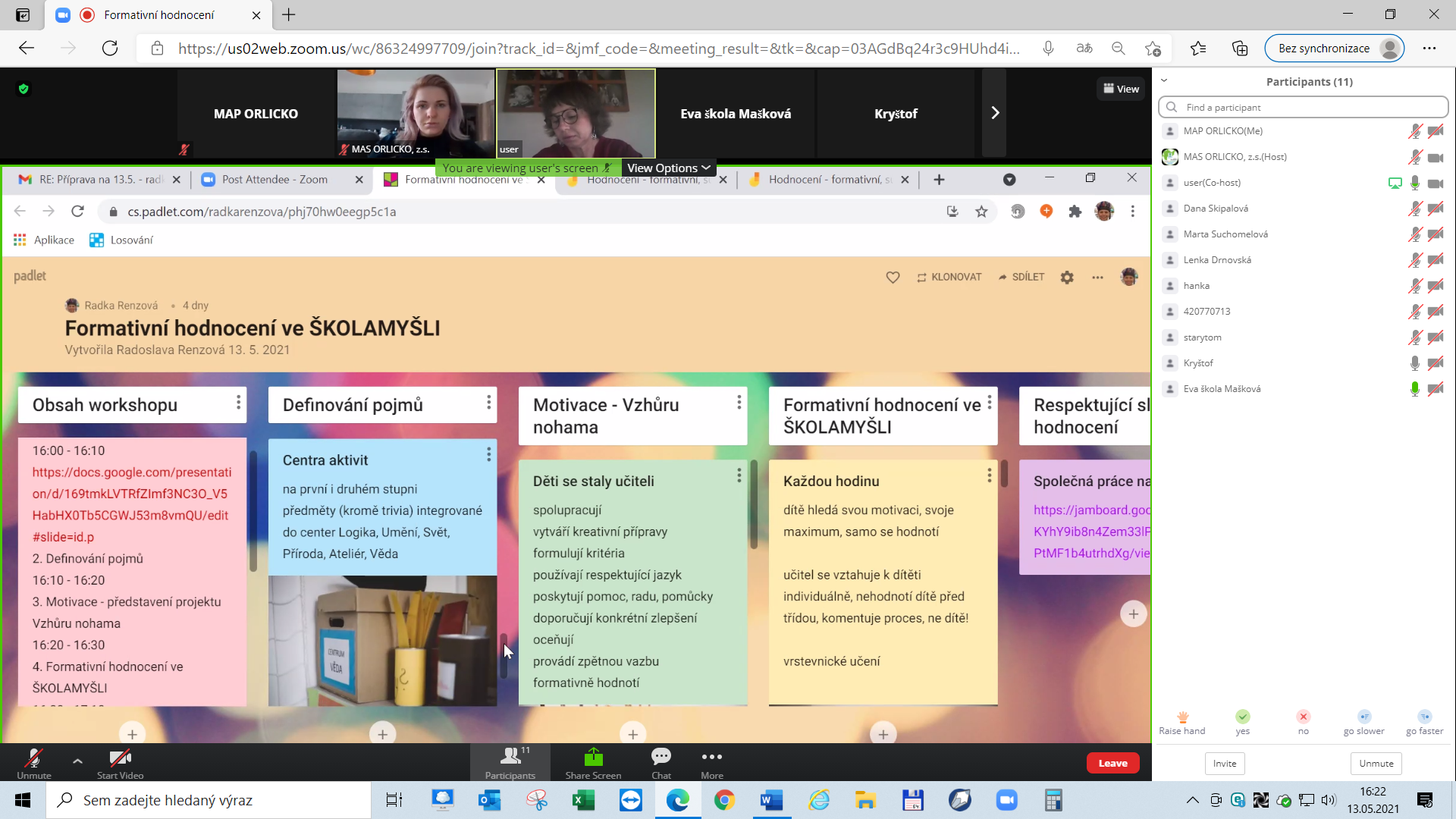Open the Chat panel
This screenshot has width=1456, height=819.
pos(661,757)
